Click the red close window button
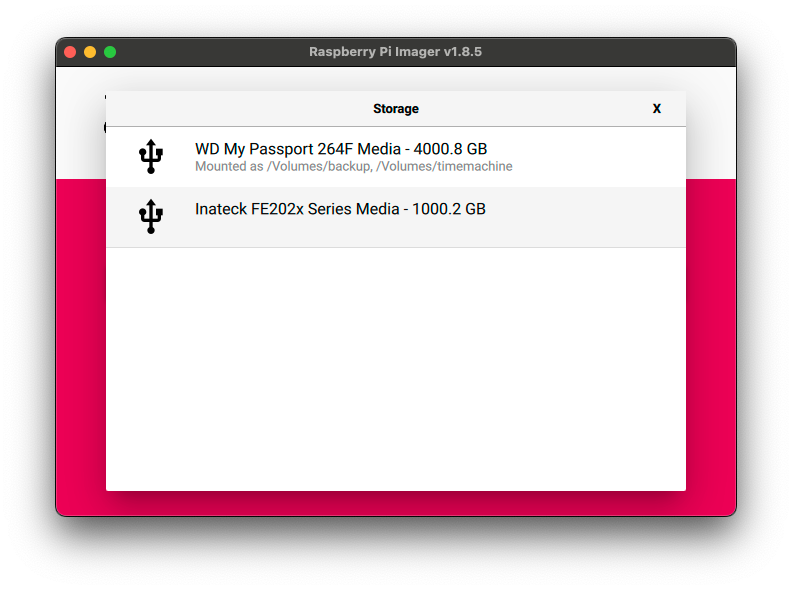The image size is (792, 590). [70, 52]
